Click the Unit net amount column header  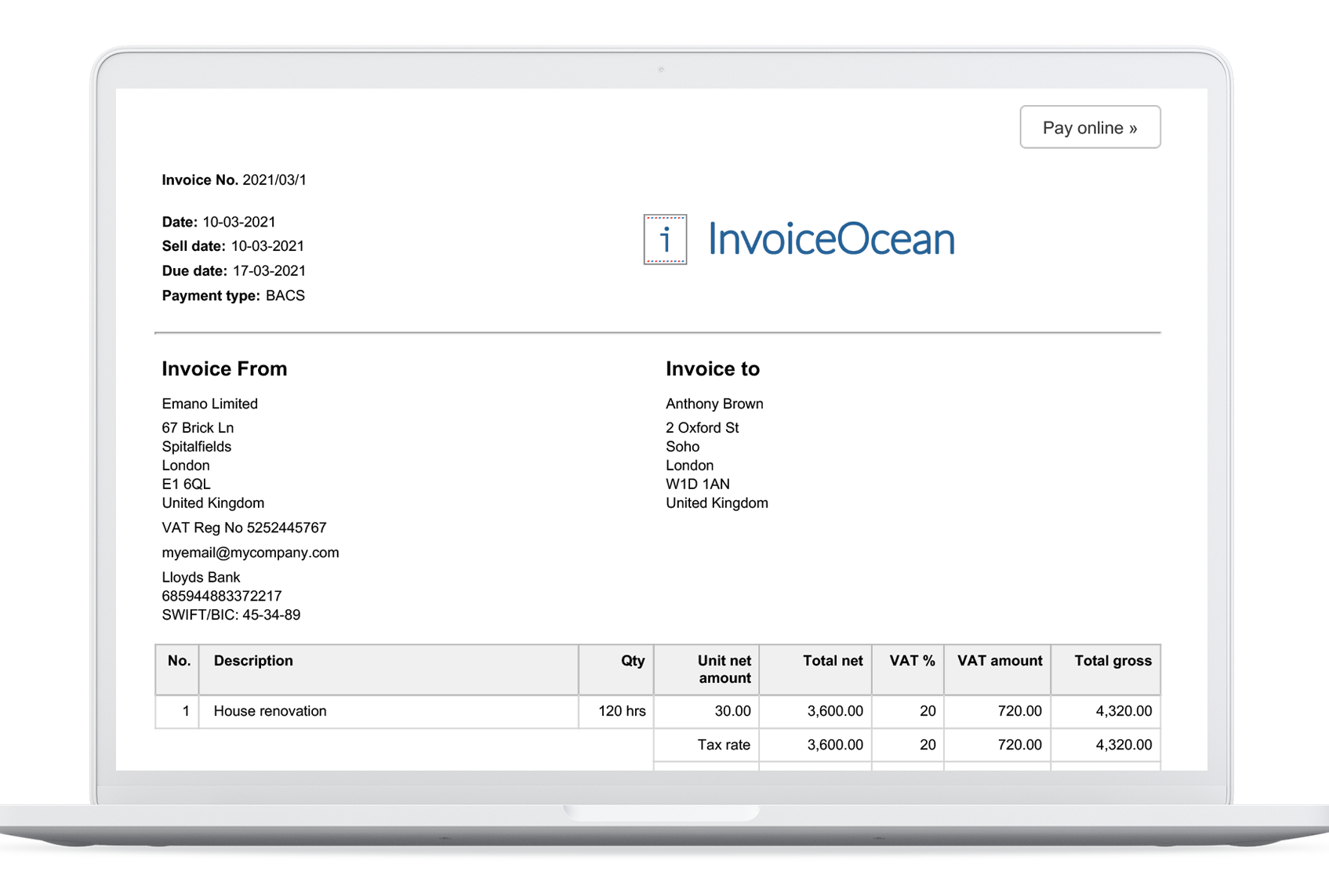724,669
